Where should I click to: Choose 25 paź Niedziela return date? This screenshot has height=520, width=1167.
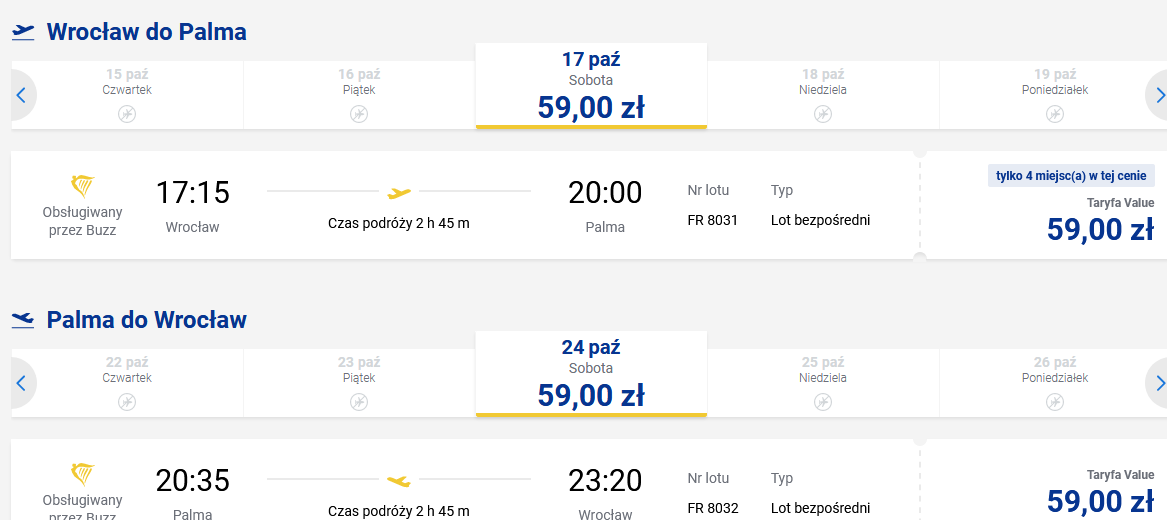822,382
